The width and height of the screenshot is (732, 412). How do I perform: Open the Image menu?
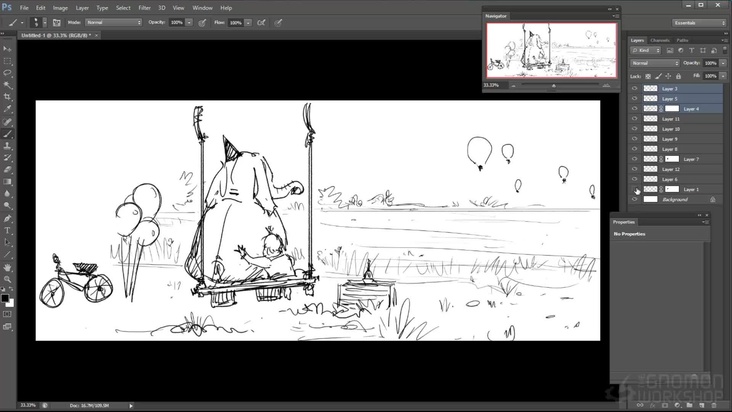click(x=60, y=8)
